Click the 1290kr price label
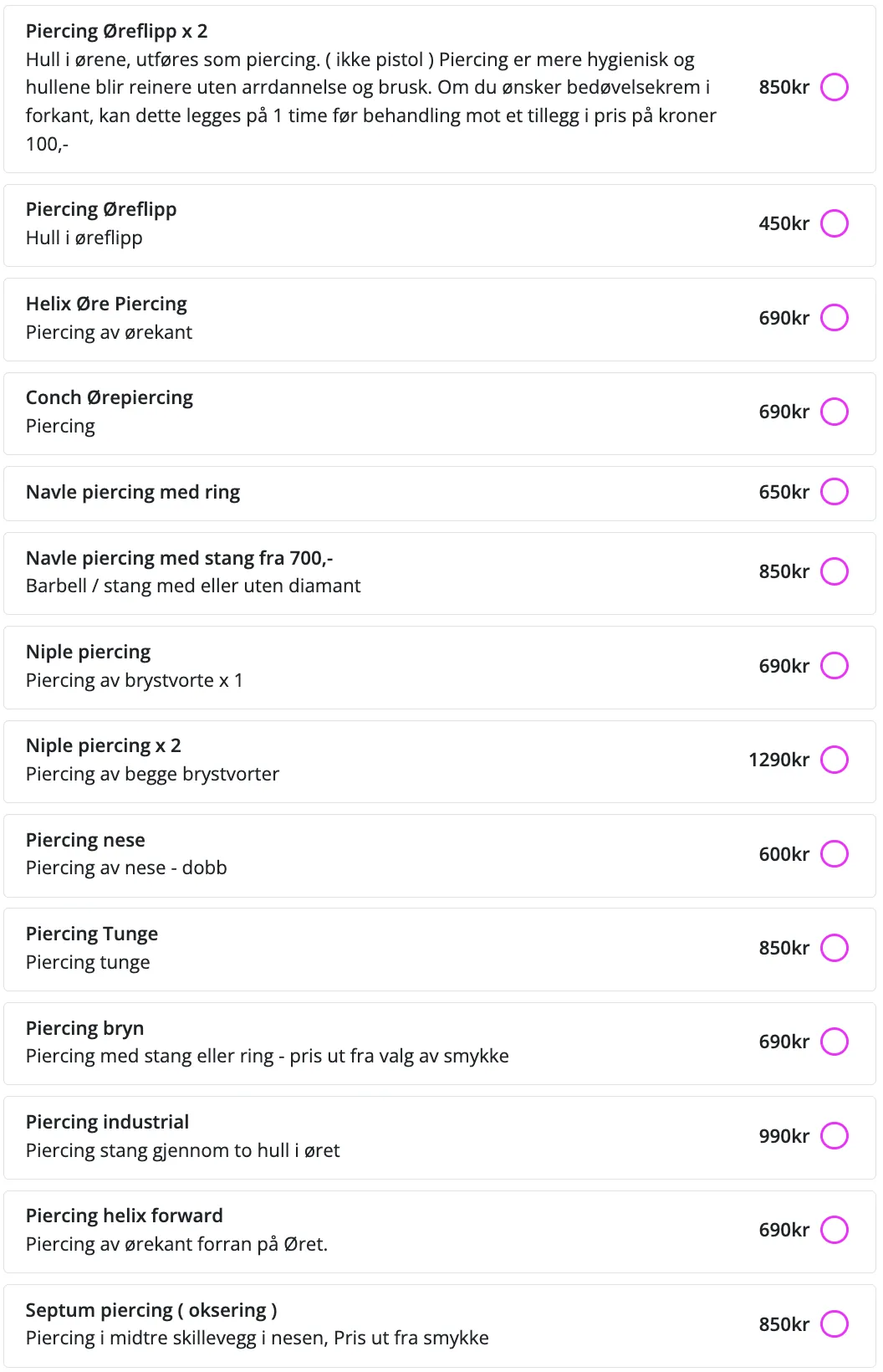 [x=778, y=760]
